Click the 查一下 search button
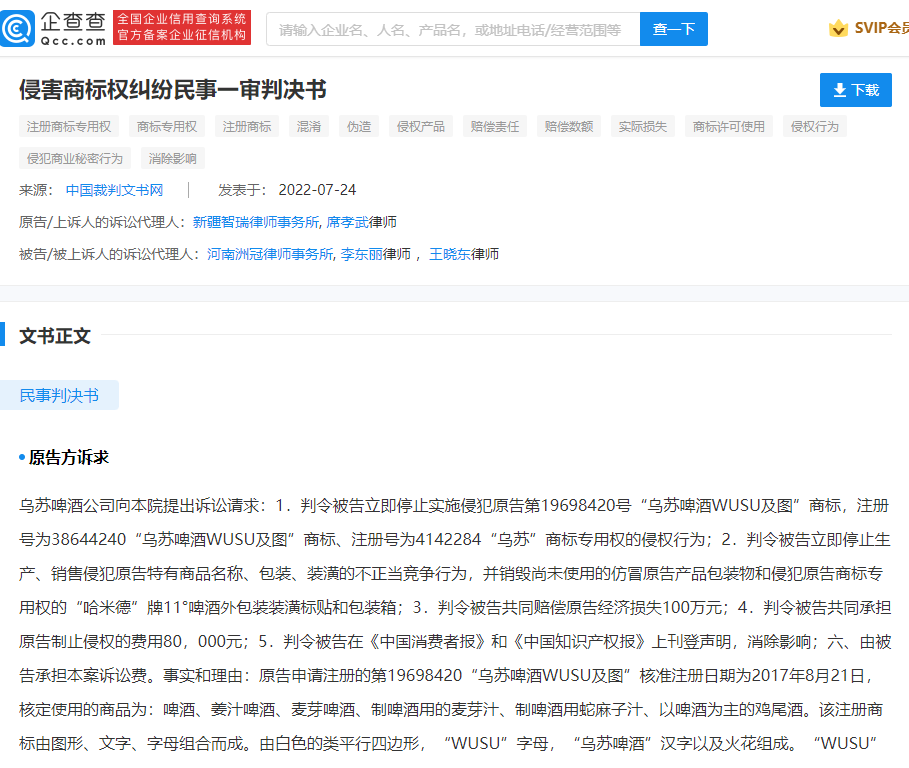Screen dimensions: 909x768 pyautogui.click(x=674, y=29)
